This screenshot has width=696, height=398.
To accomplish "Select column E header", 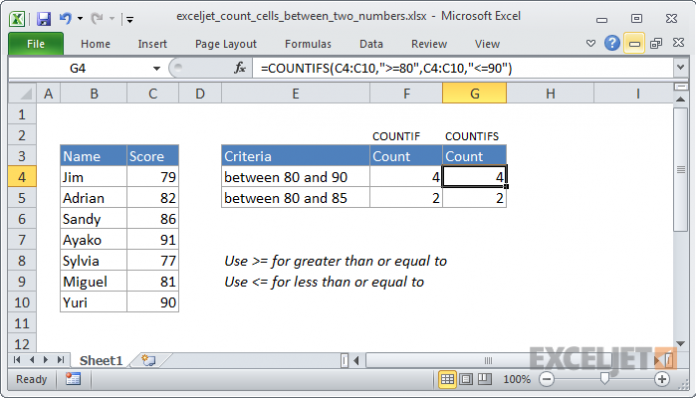I will (x=296, y=94).
